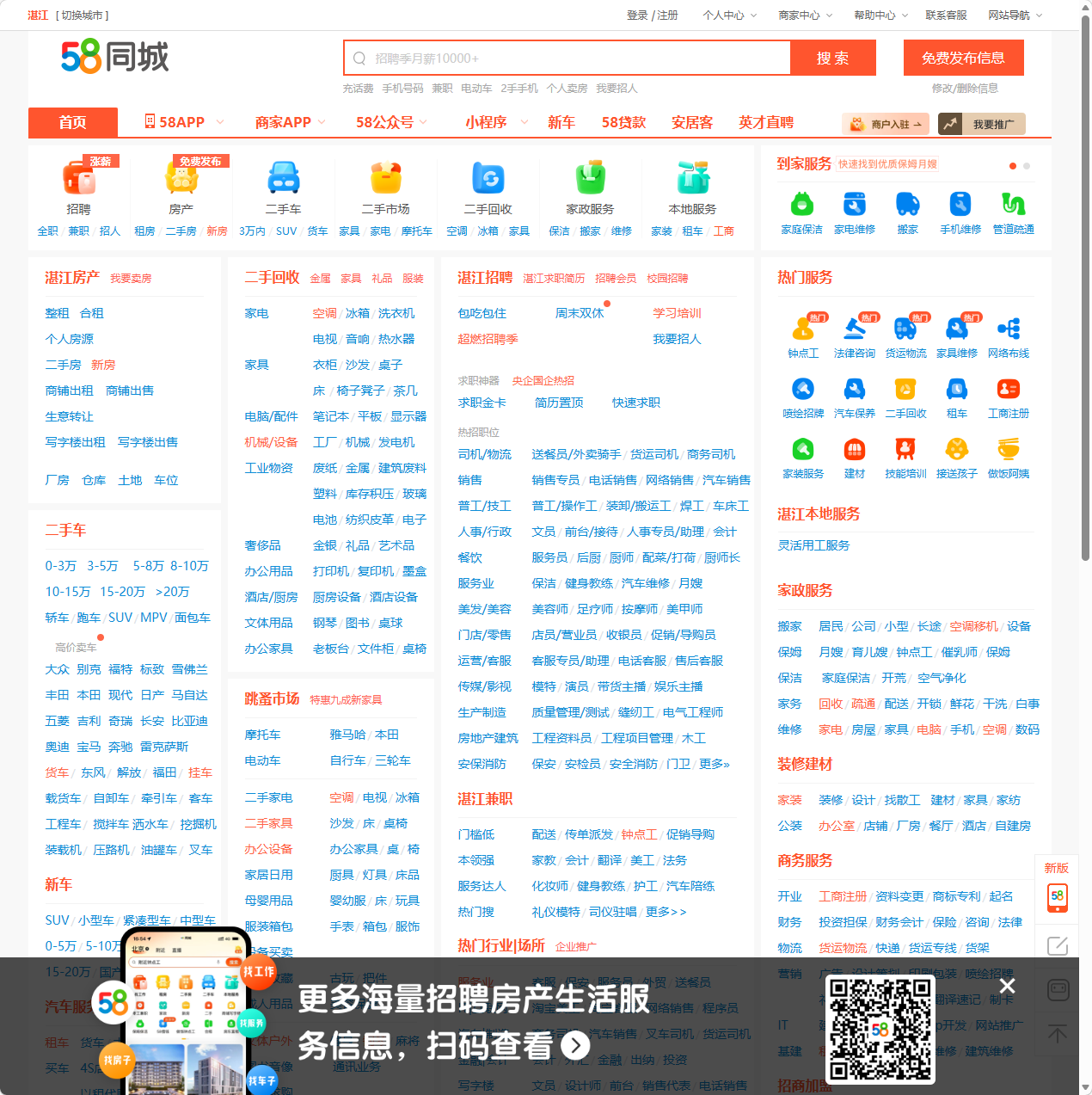Click the 免费发布信息 publish button
Viewport: 1092px width, 1095px height.
click(962, 57)
